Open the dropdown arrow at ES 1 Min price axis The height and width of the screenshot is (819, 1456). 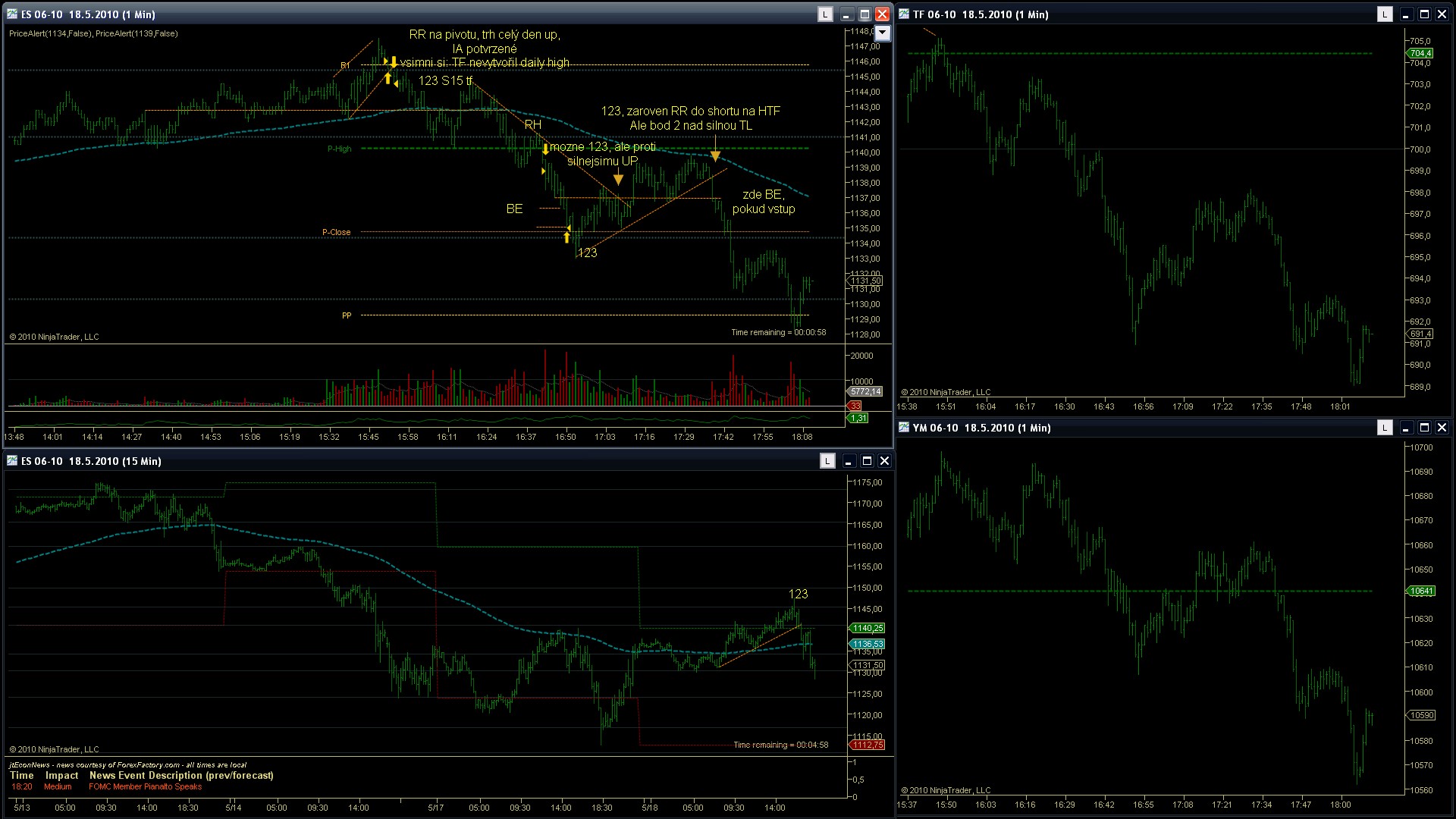tap(882, 33)
